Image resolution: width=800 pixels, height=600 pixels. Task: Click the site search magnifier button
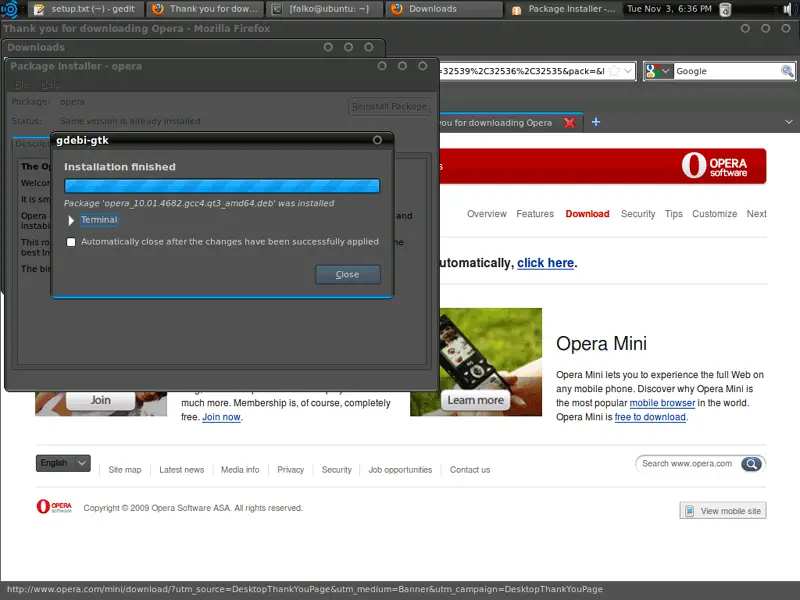point(752,464)
